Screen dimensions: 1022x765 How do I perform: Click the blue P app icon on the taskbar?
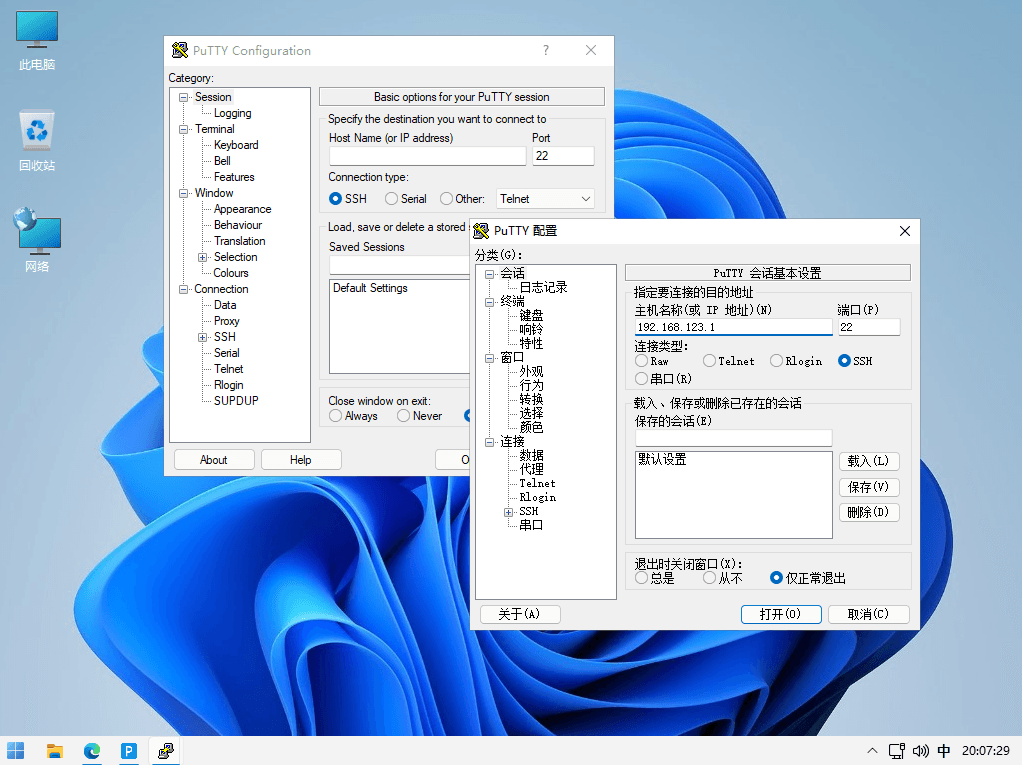pyautogui.click(x=129, y=751)
